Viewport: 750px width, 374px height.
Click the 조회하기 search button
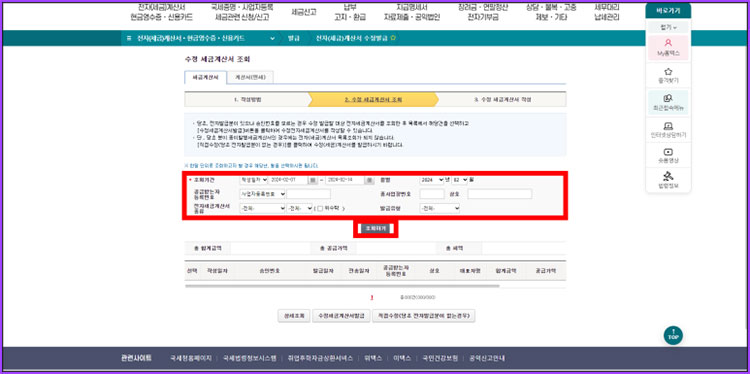point(376,229)
